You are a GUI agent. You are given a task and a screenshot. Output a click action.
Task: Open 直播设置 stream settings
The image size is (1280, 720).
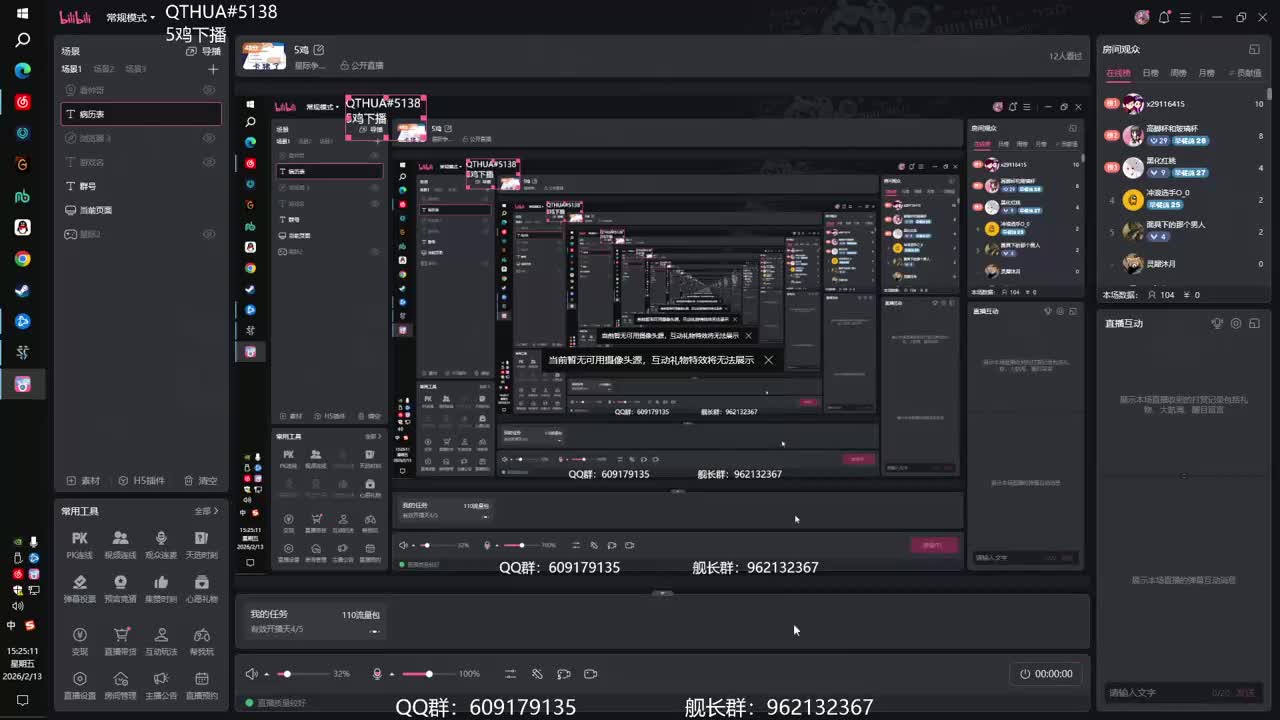80,684
